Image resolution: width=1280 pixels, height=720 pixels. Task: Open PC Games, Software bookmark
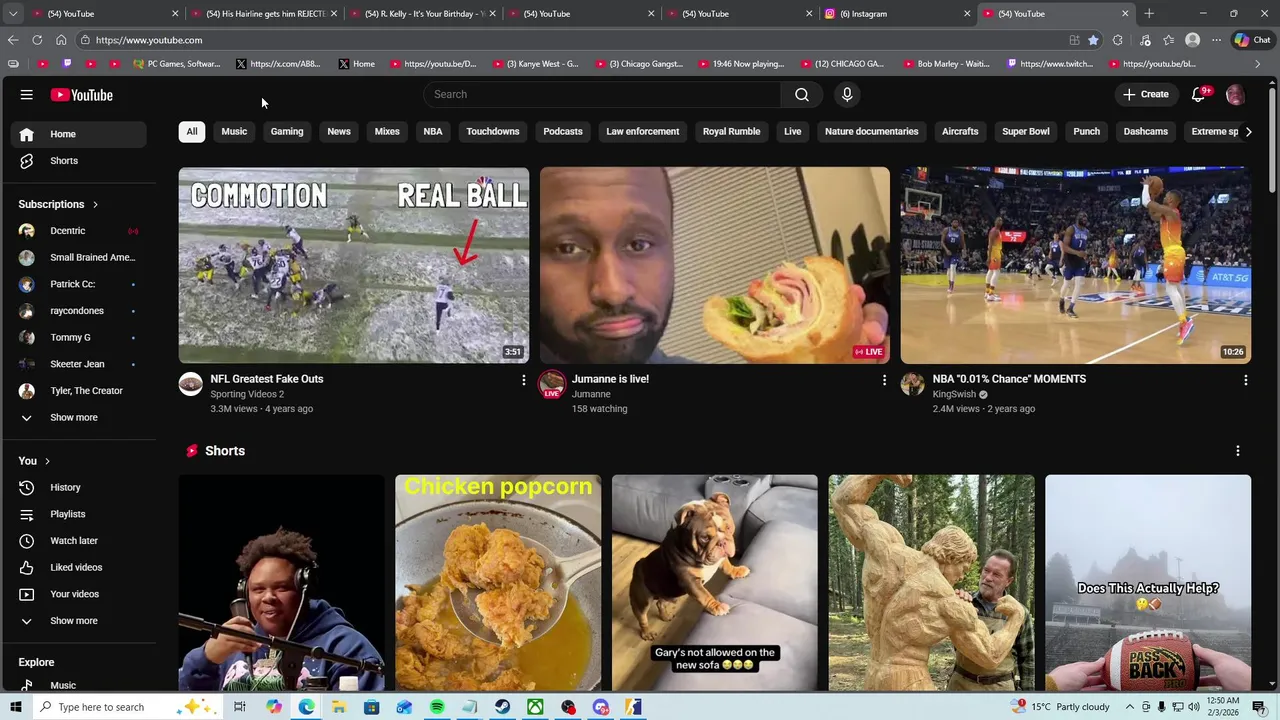pos(177,64)
